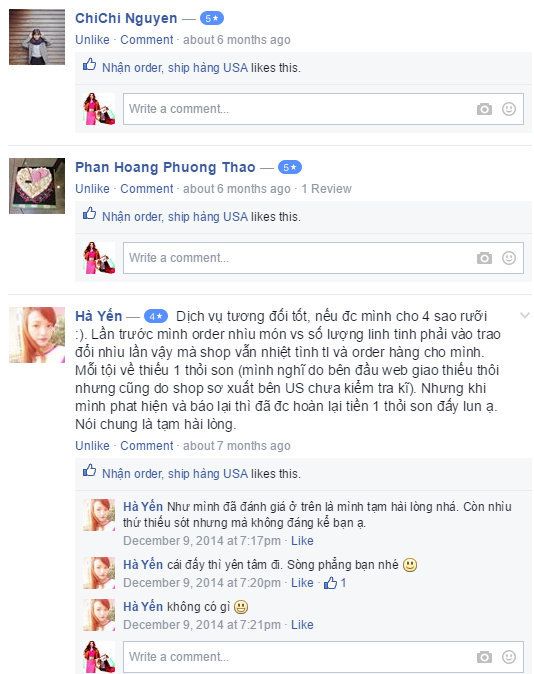Image resolution: width=534 pixels, height=674 pixels.
Task: Click the 5-star badge next to ChiChi Nguyen
Action: point(212,18)
